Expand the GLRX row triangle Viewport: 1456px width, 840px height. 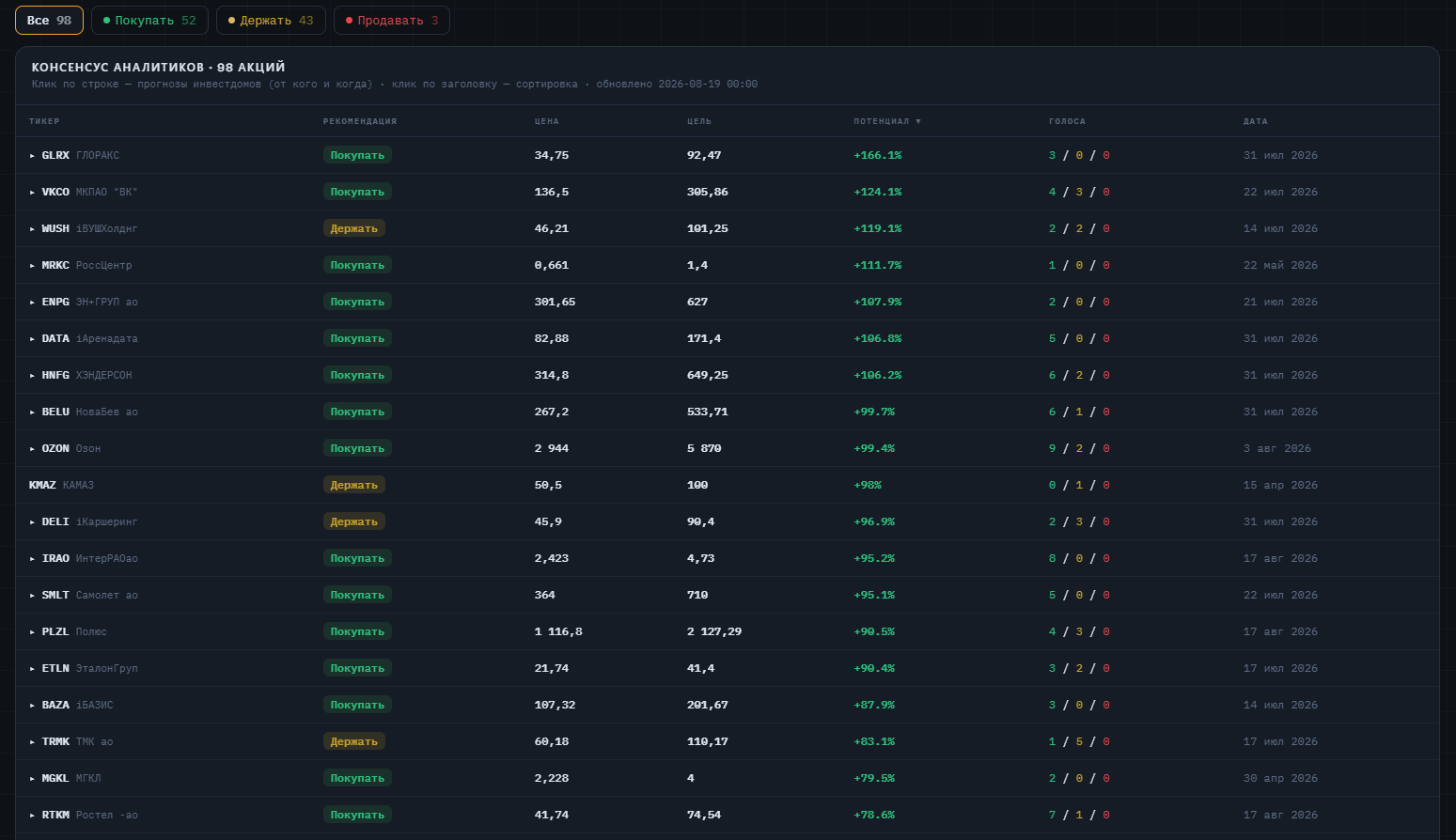coord(32,156)
